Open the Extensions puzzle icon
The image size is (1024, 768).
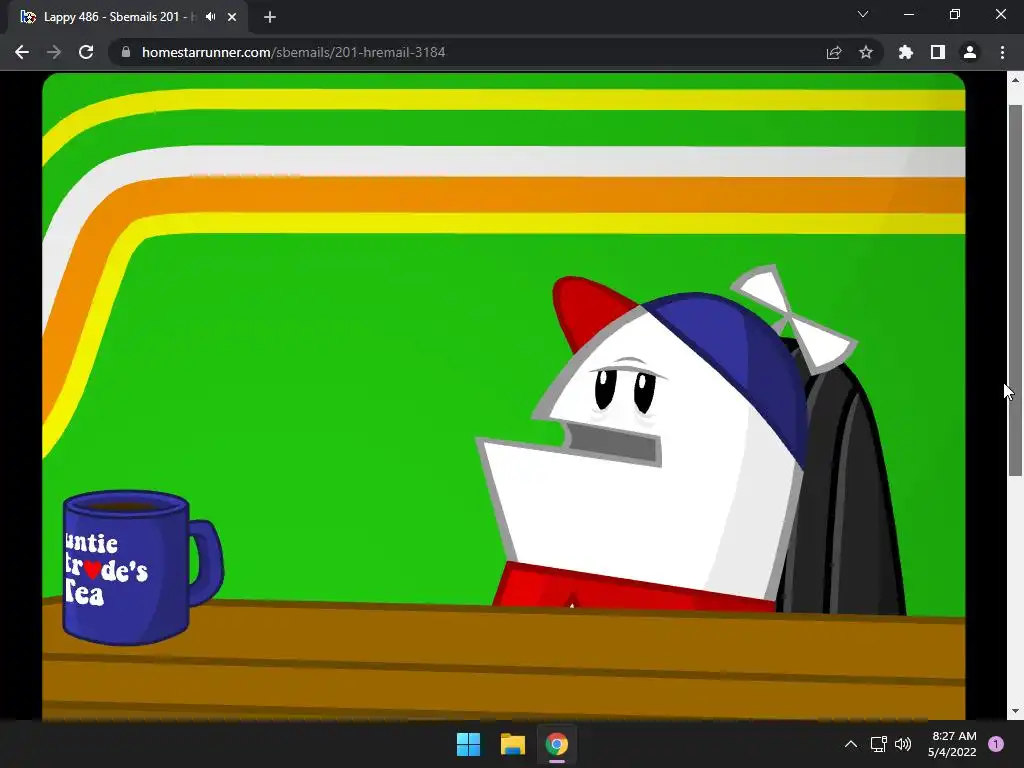pyautogui.click(x=905, y=52)
